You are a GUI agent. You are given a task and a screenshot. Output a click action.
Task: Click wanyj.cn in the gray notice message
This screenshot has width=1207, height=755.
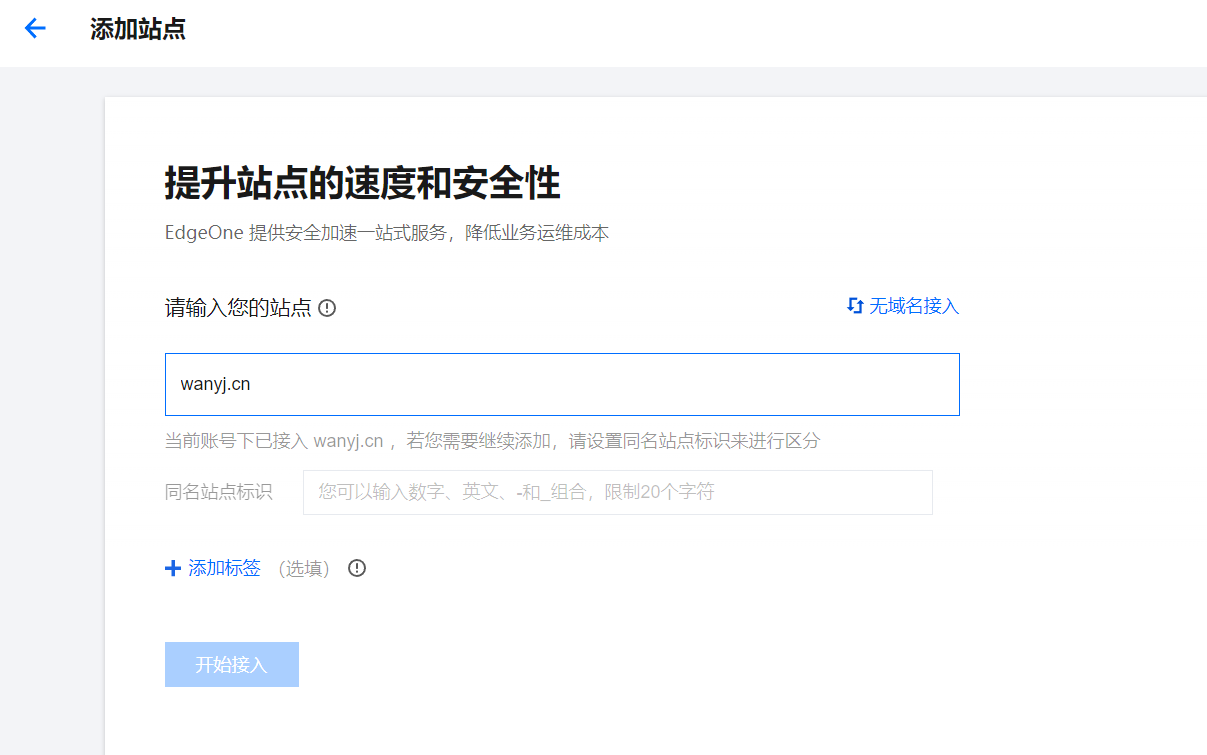tap(348, 441)
